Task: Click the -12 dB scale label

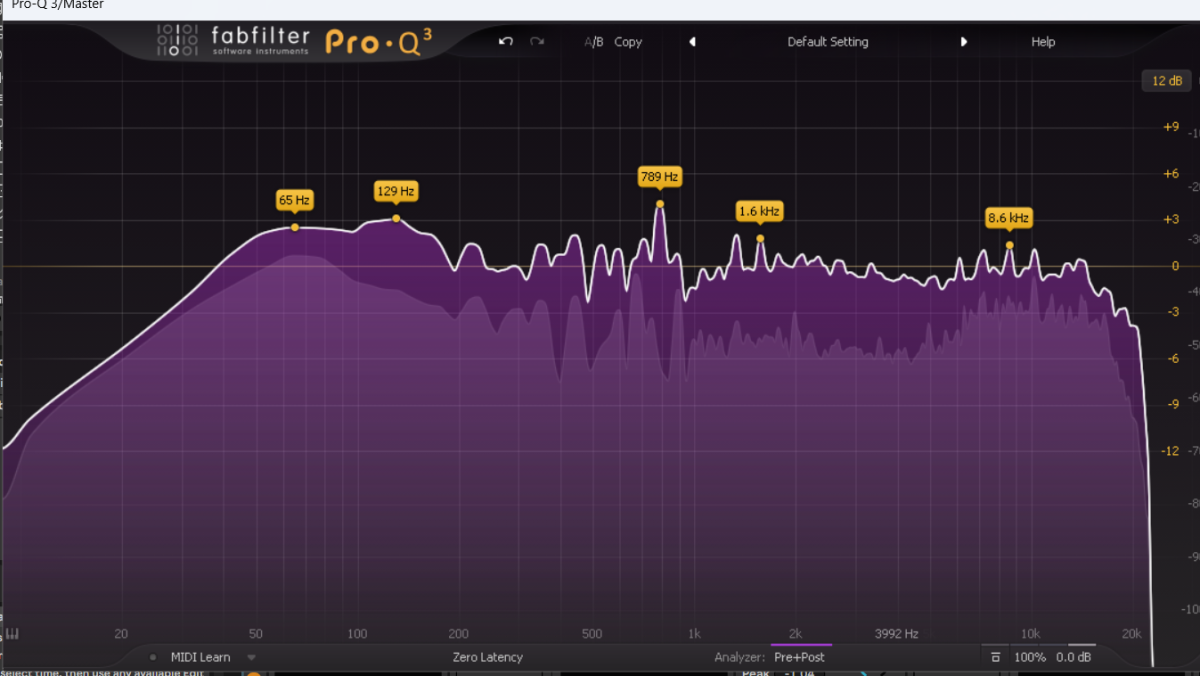Action: (x=1170, y=451)
